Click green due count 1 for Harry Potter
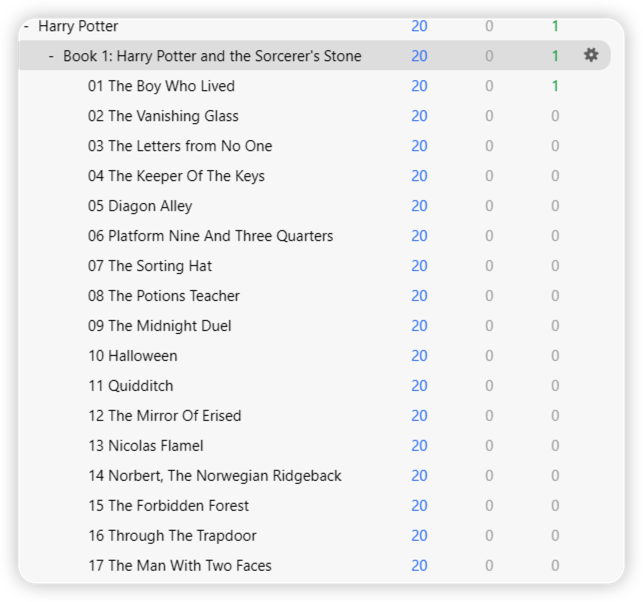Screen dimensions: 643x602 (x=555, y=26)
